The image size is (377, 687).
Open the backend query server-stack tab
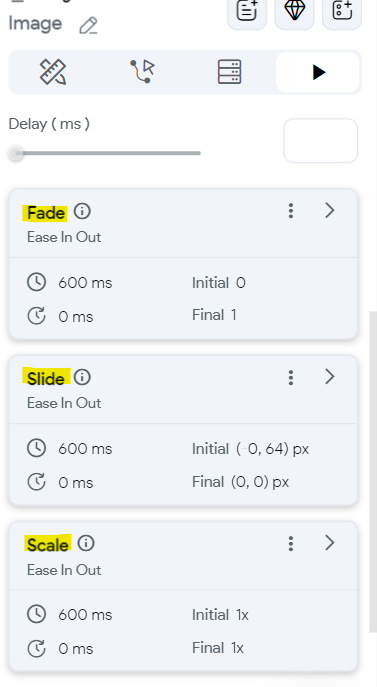click(x=230, y=72)
